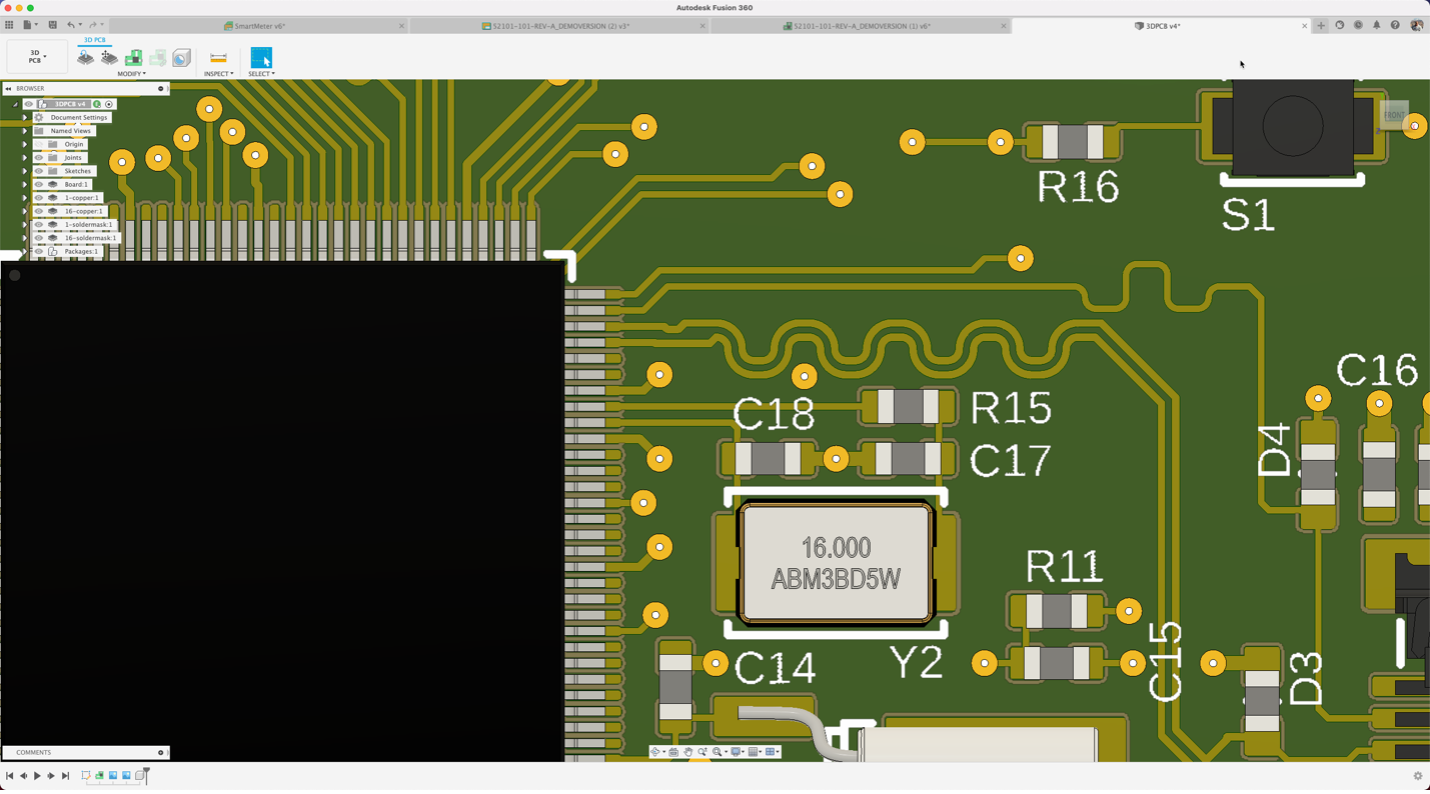Expand the Document Settings tree item
This screenshot has height=794, width=1430.
(25, 117)
